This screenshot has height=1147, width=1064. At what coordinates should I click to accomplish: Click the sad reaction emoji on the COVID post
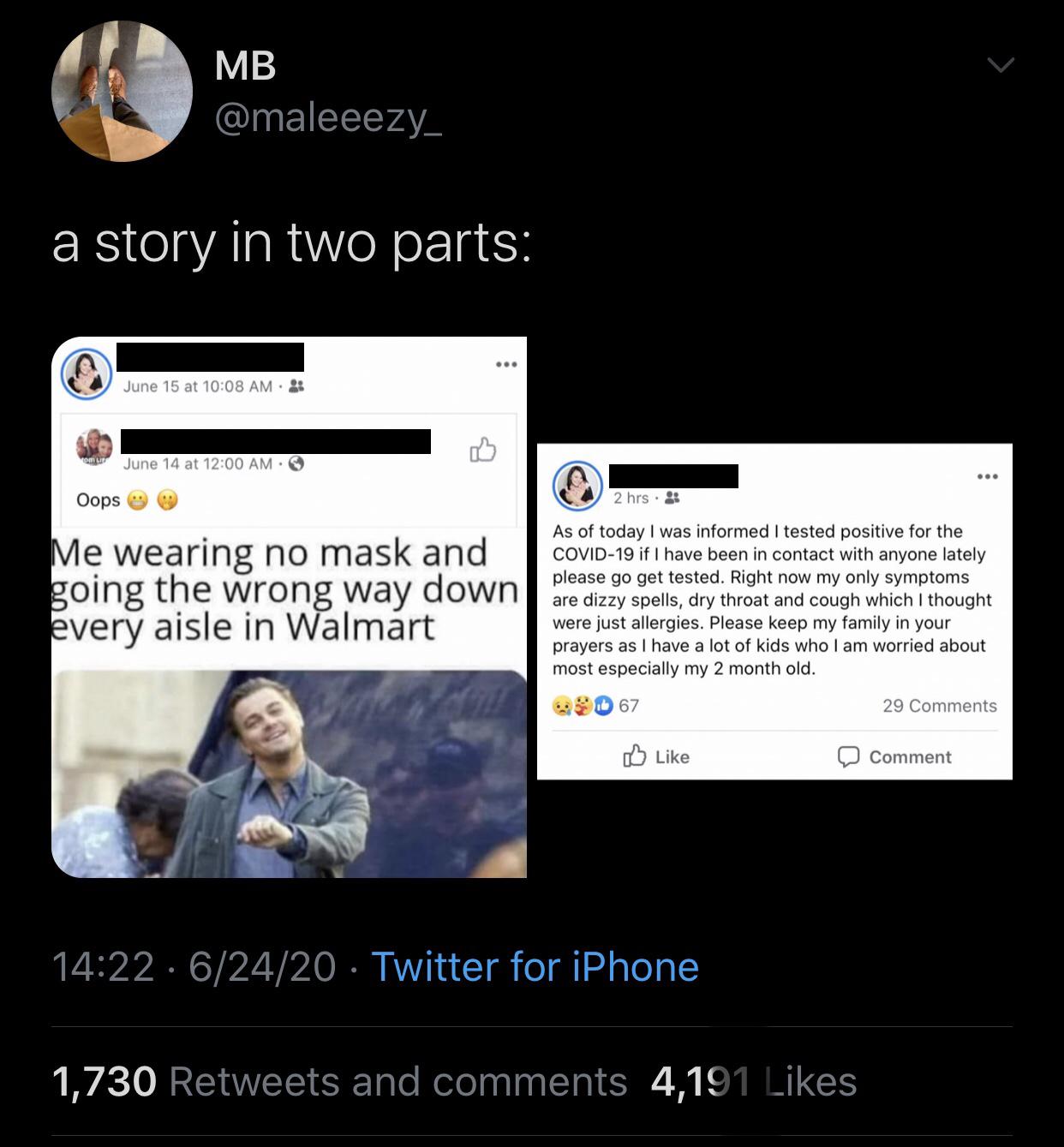click(x=562, y=705)
